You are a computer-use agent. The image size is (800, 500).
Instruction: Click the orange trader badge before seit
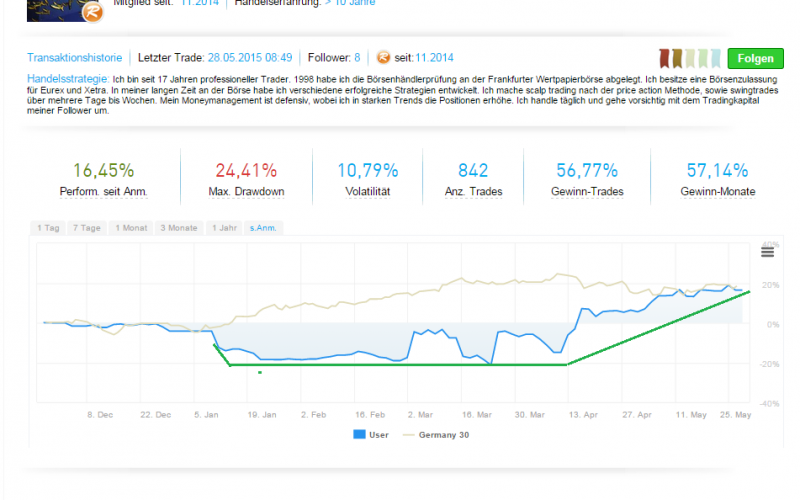(x=384, y=57)
